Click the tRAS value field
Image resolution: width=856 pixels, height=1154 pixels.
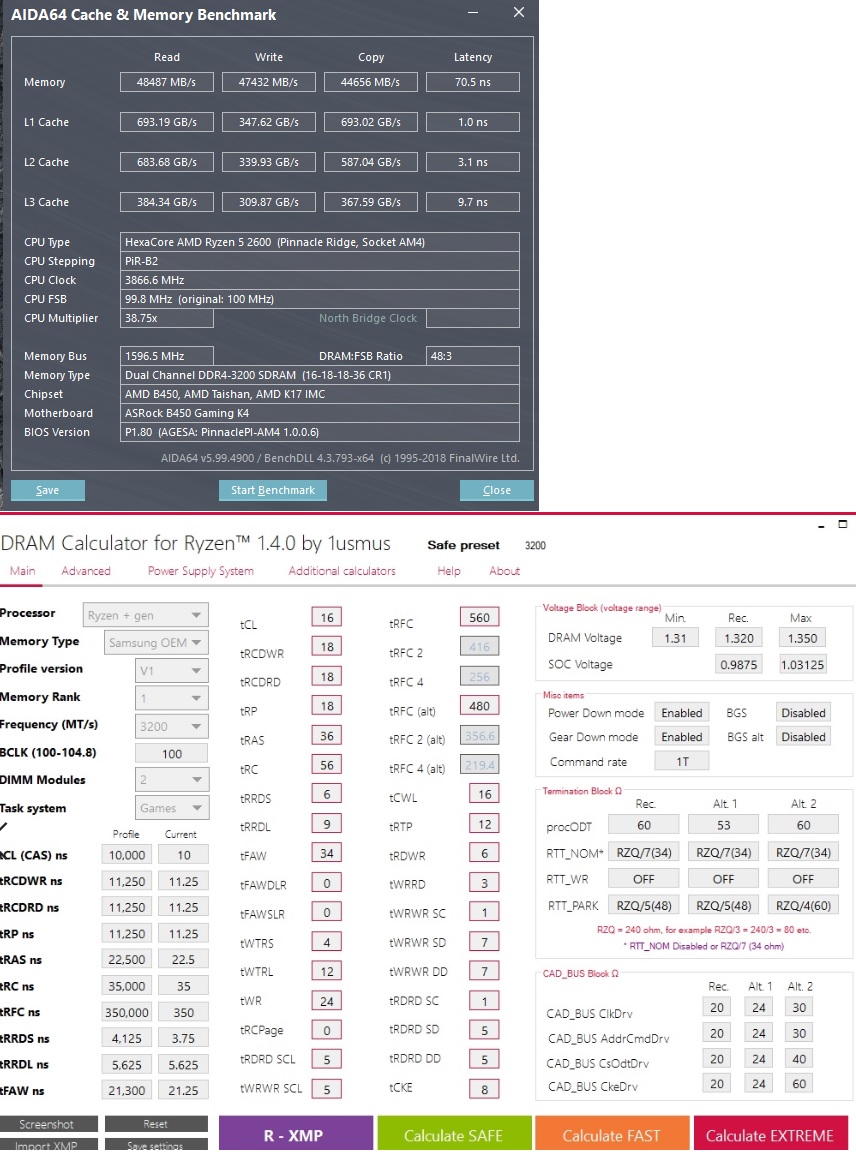point(327,736)
